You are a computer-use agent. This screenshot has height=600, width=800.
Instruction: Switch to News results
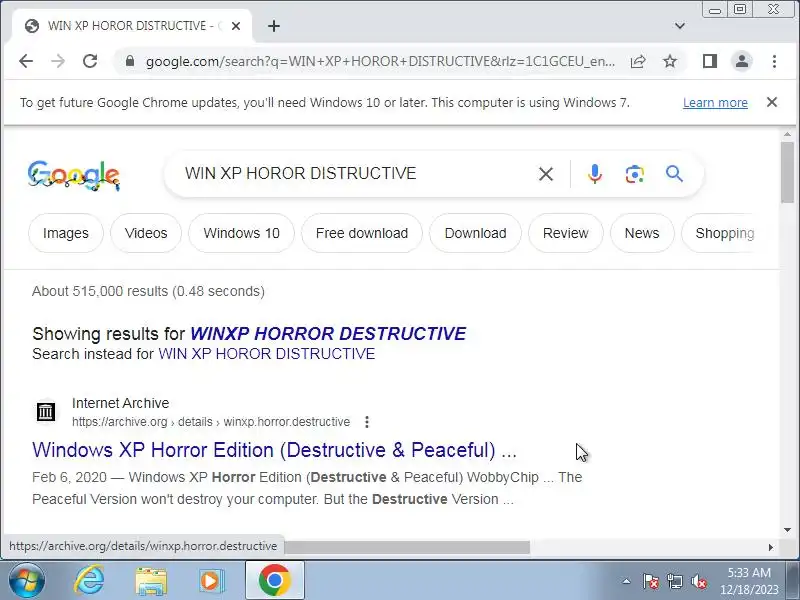(x=642, y=233)
